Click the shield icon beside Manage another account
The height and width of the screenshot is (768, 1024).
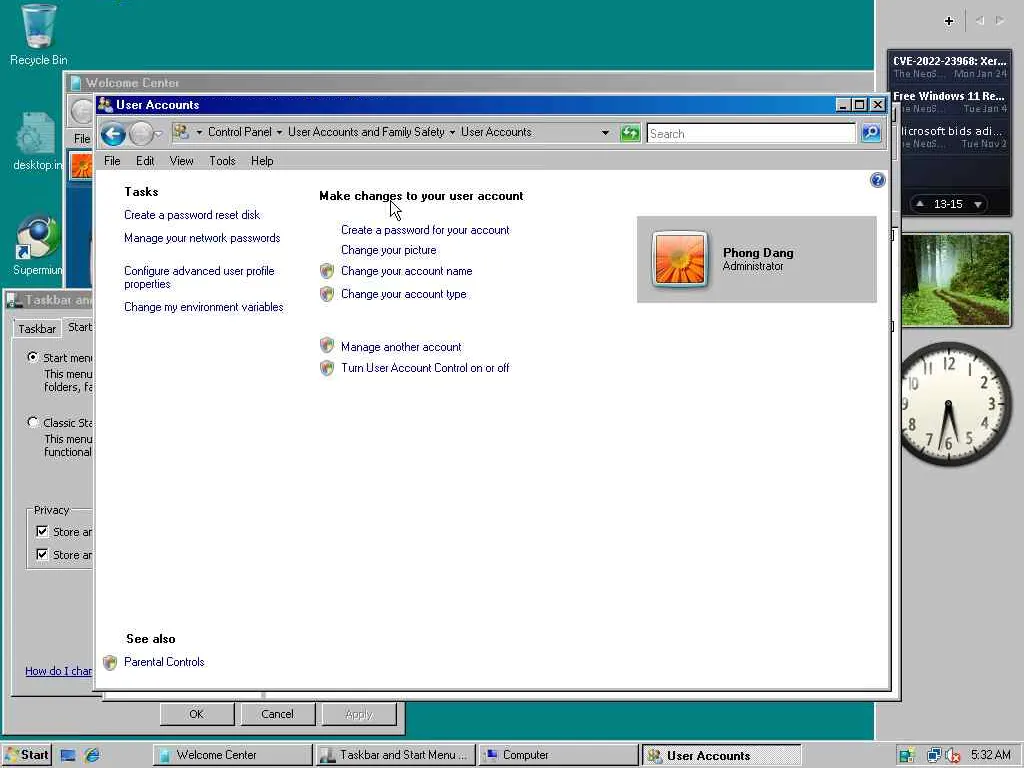pyautogui.click(x=327, y=345)
